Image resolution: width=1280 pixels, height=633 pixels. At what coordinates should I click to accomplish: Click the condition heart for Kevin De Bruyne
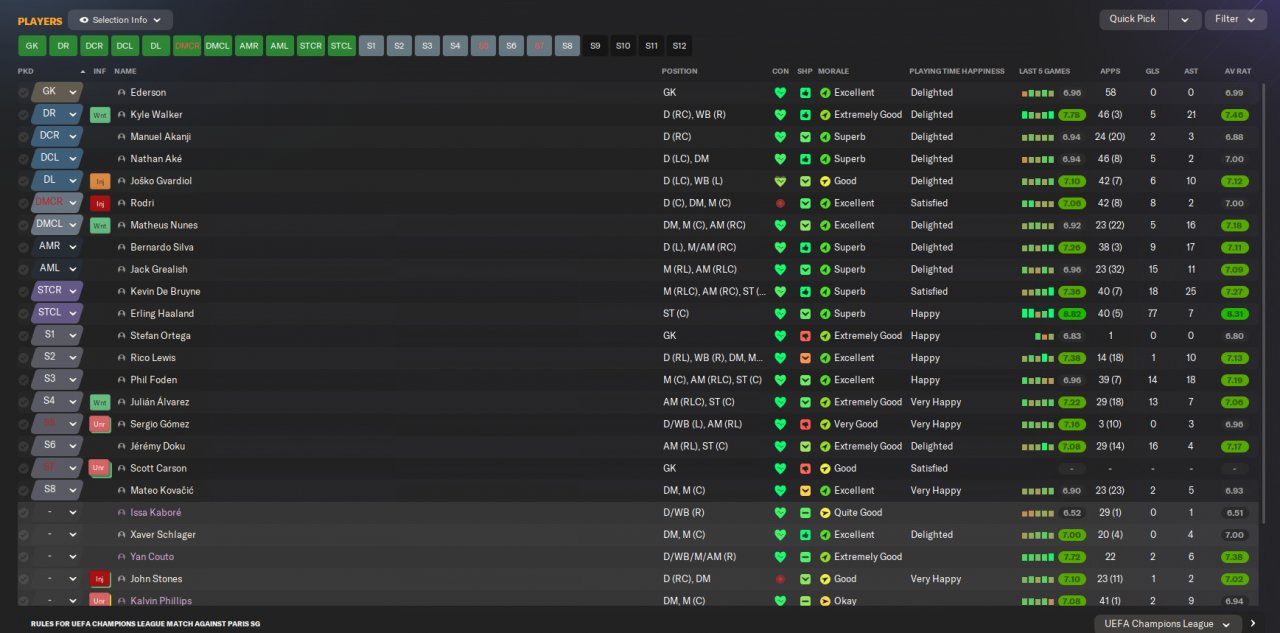pos(780,292)
